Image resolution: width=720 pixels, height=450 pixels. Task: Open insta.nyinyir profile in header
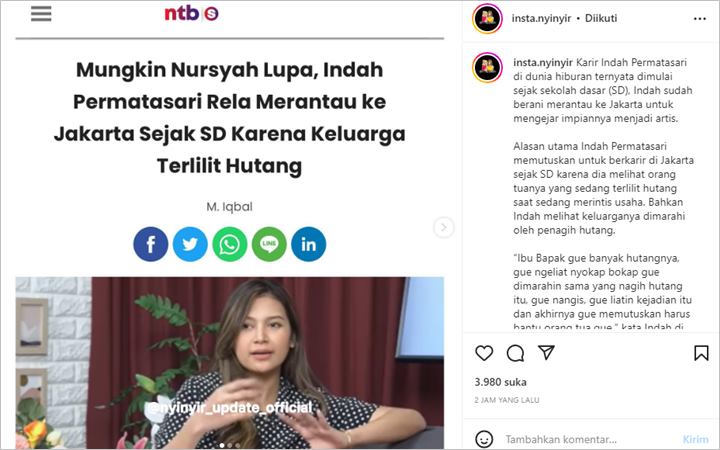click(541, 18)
